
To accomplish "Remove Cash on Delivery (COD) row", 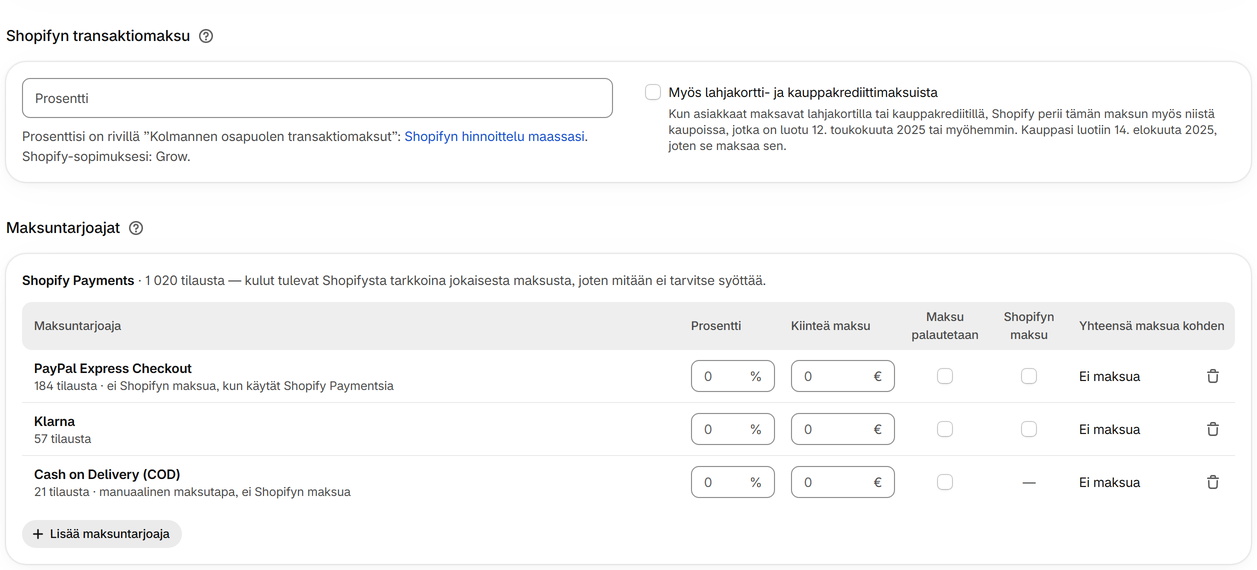I will 1213,482.
